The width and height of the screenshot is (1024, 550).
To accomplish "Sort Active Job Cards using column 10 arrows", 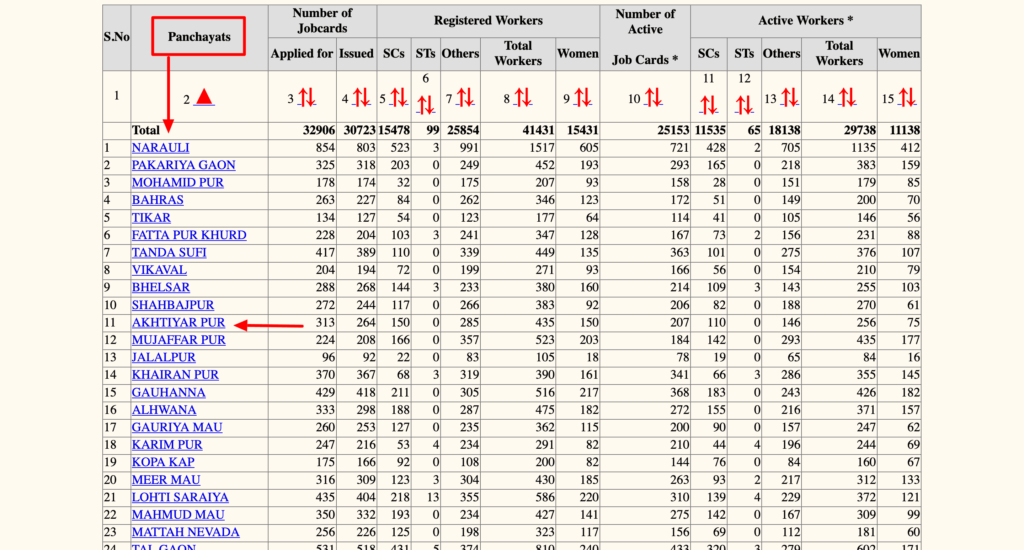I will point(653,97).
